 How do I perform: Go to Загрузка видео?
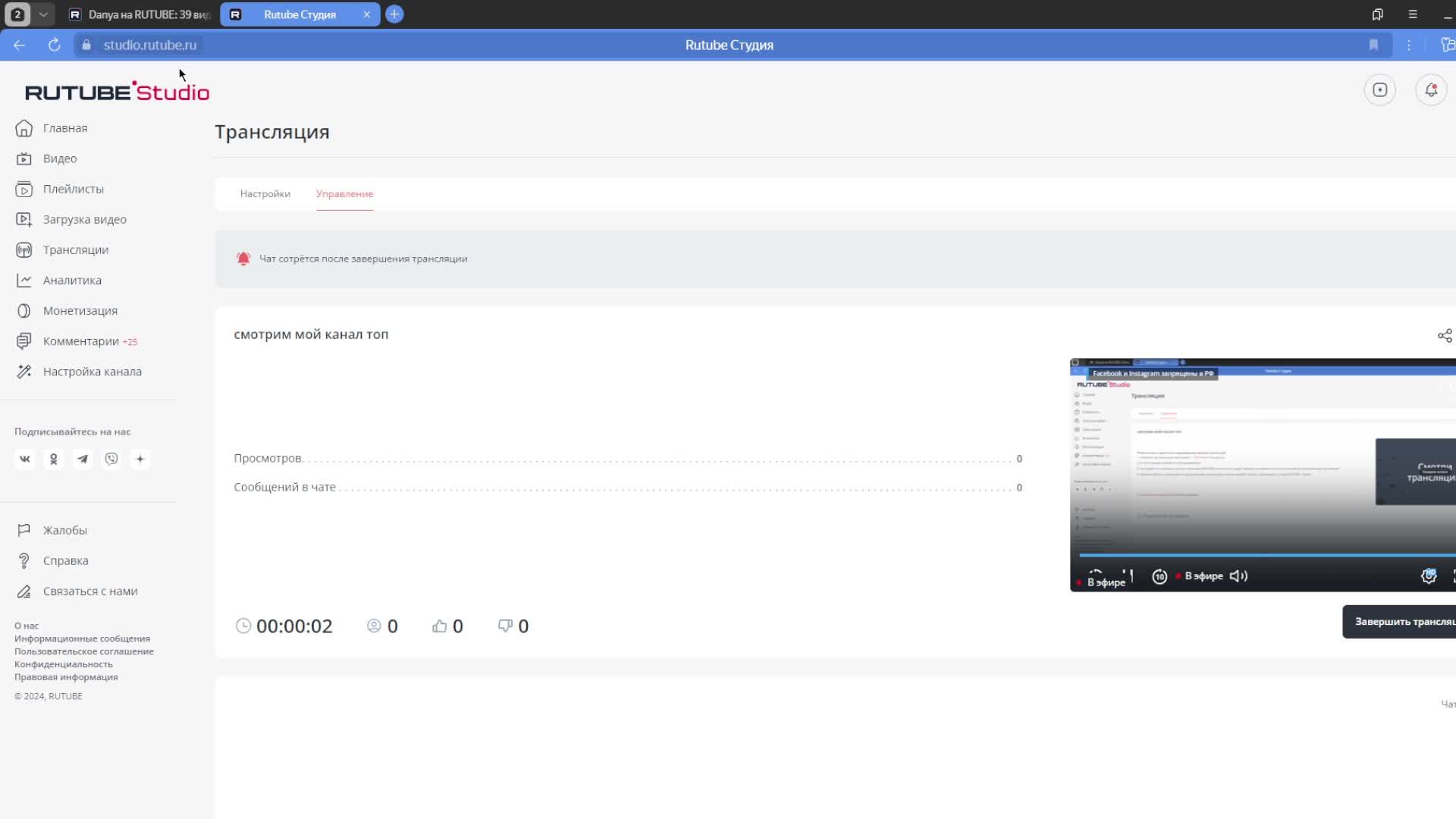[x=71, y=219]
